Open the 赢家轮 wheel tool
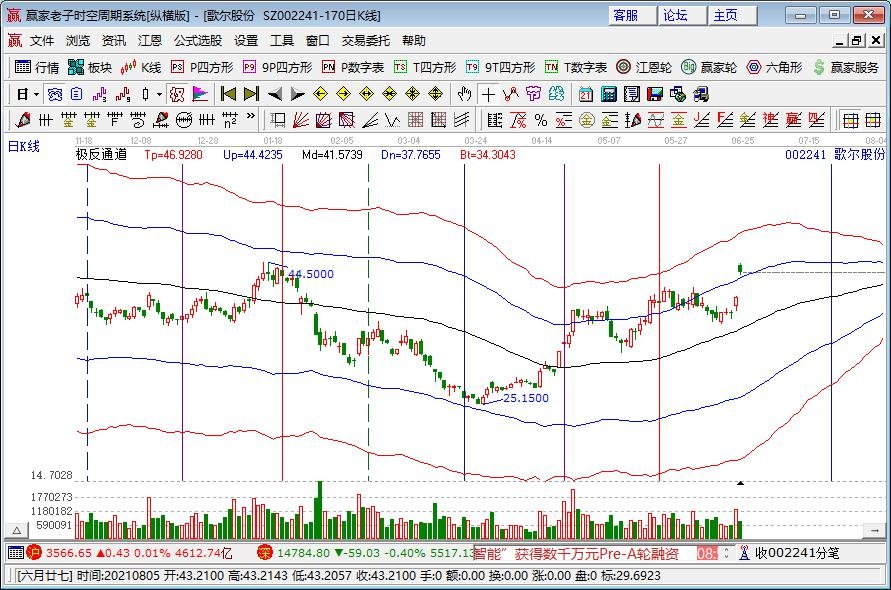891x590 pixels. pyautogui.click(x=709, y=68)
